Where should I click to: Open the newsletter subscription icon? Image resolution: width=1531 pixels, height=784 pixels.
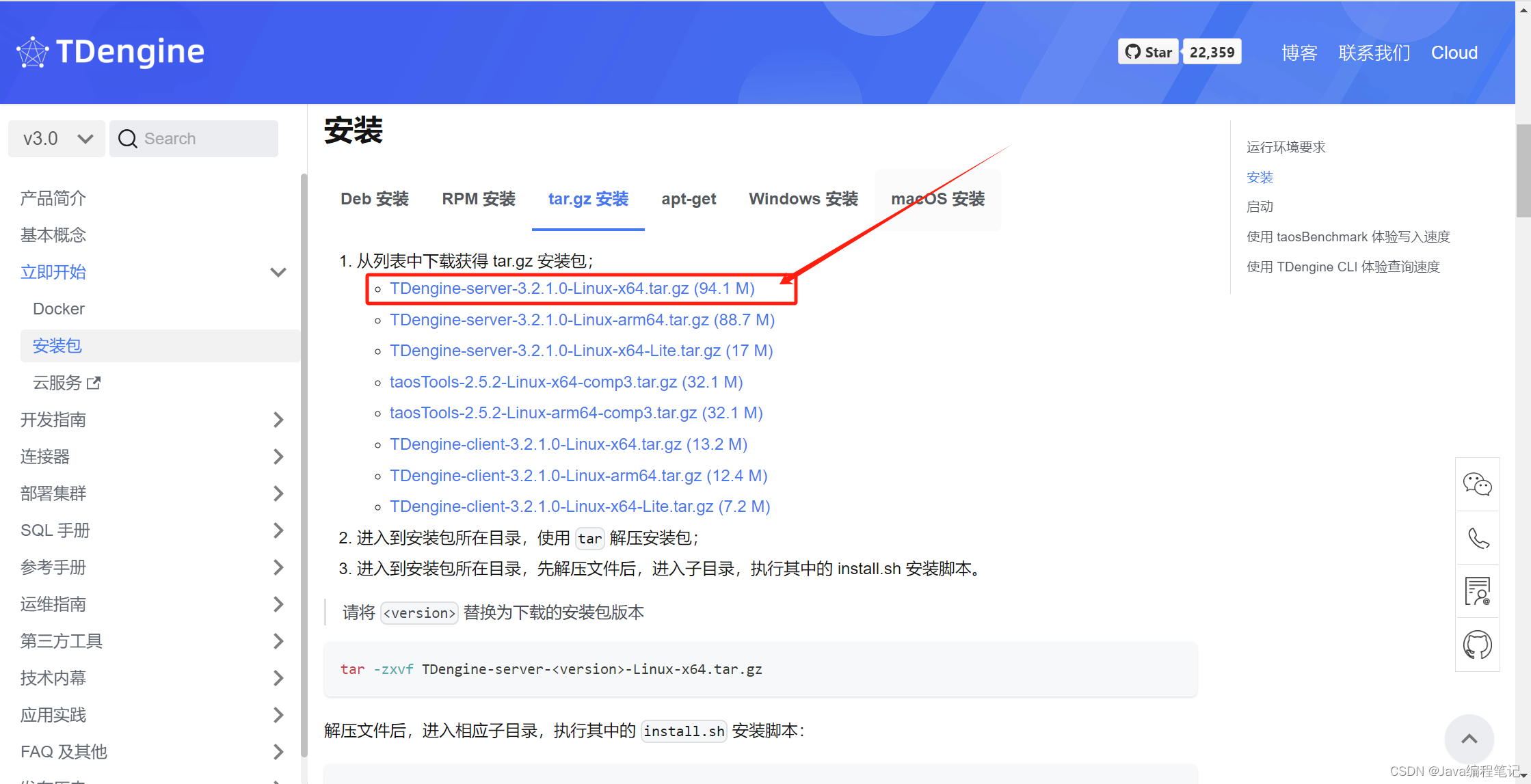pyautogui.click(x=1478, y=590)
